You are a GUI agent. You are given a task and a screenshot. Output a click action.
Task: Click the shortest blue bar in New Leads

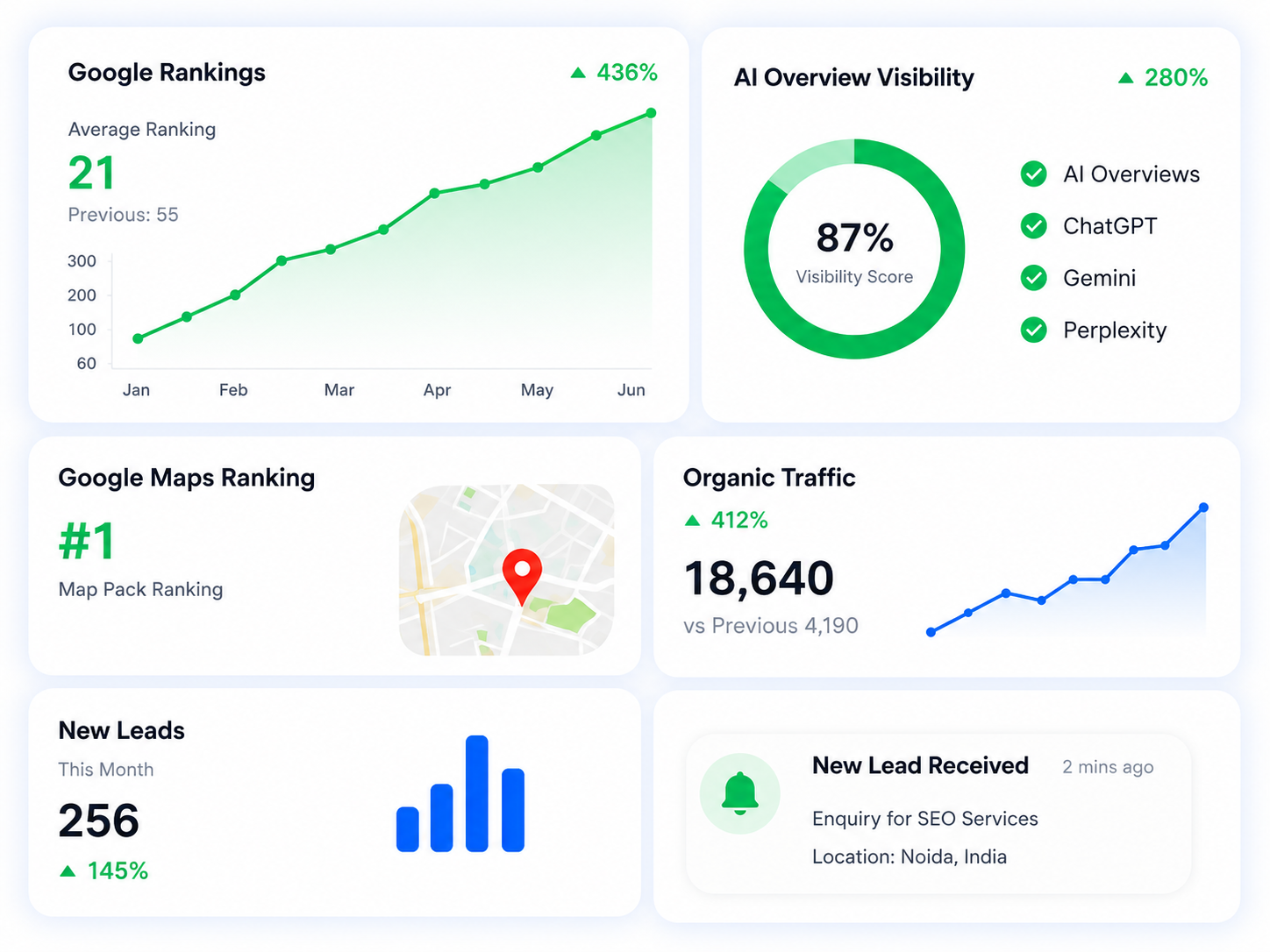coord(408,829)
